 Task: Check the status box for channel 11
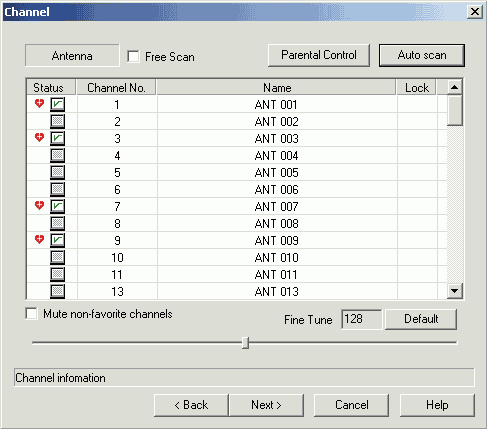click(58, 274)
